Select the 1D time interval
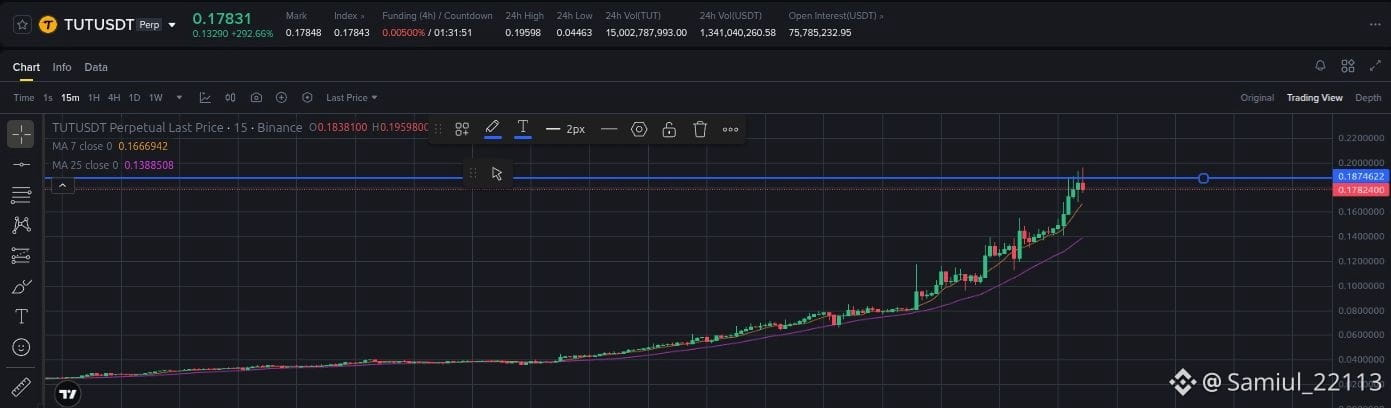The width and height of the screenshot is (1391, 408). pyautogui.click(x=134, y=98)
